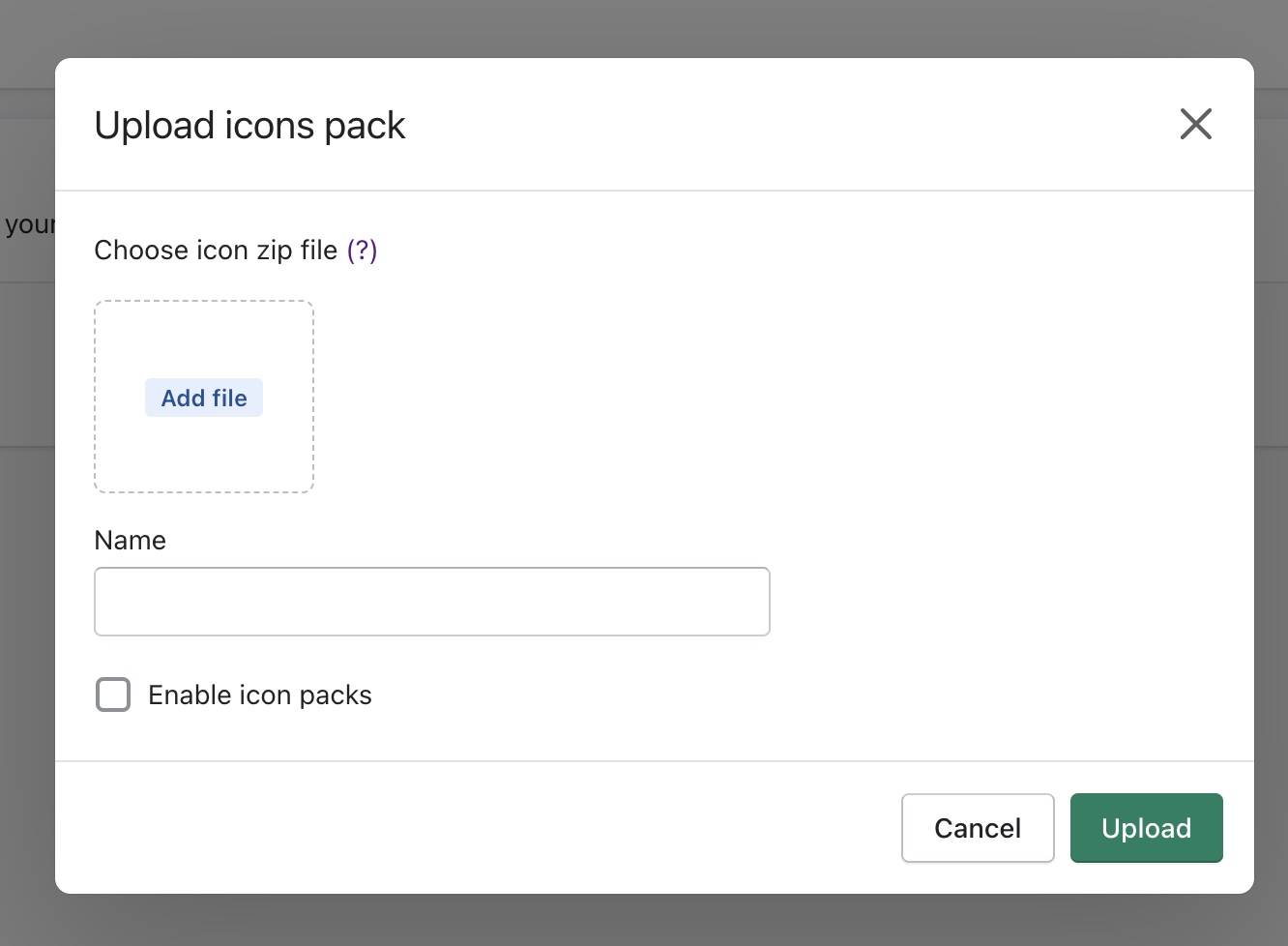Viewport: 1288px width, 946px height.
Task: Open the (?) help link
Action: [x=362, y=251]
